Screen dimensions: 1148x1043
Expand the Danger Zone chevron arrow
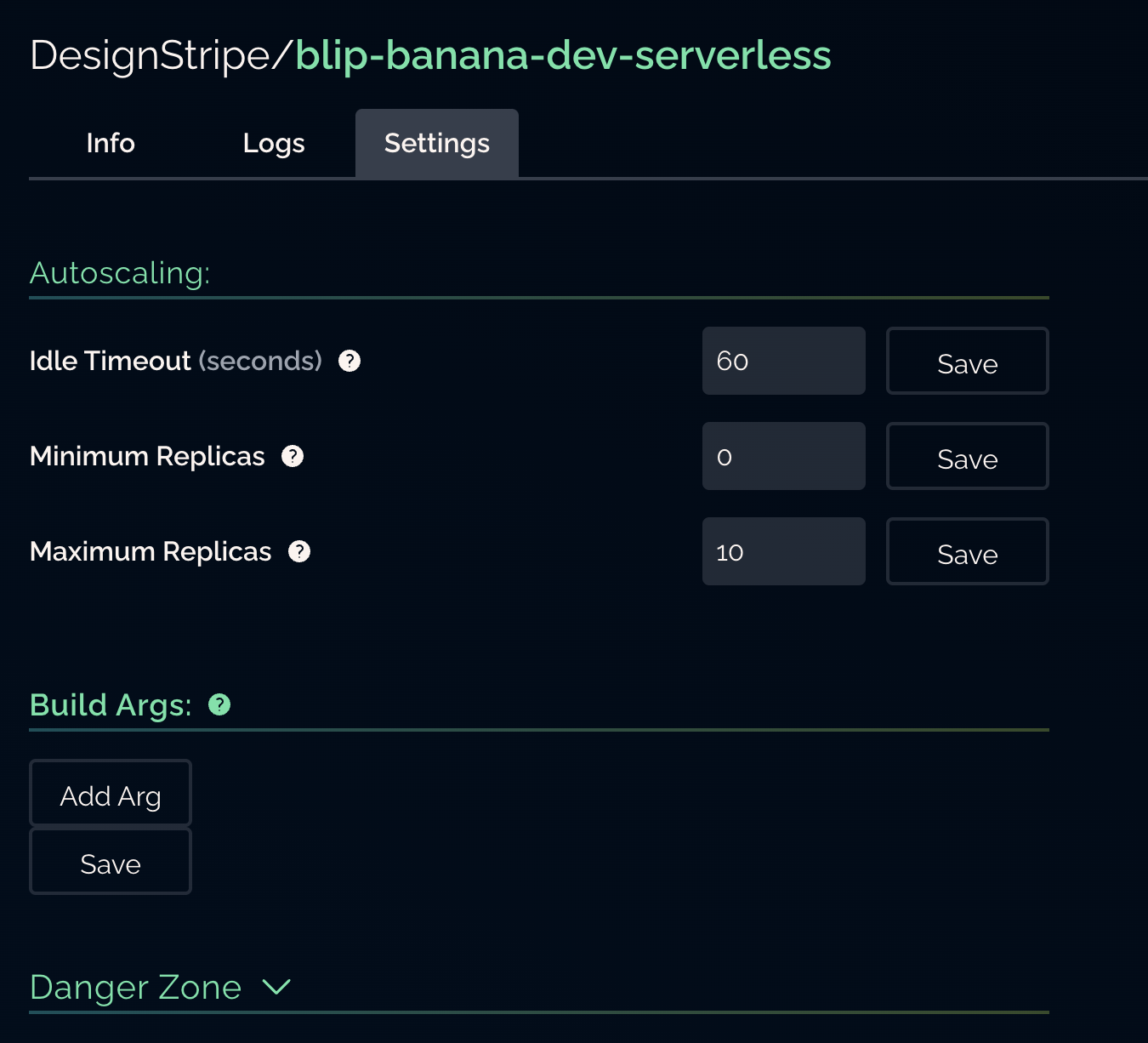pos(276,987)
